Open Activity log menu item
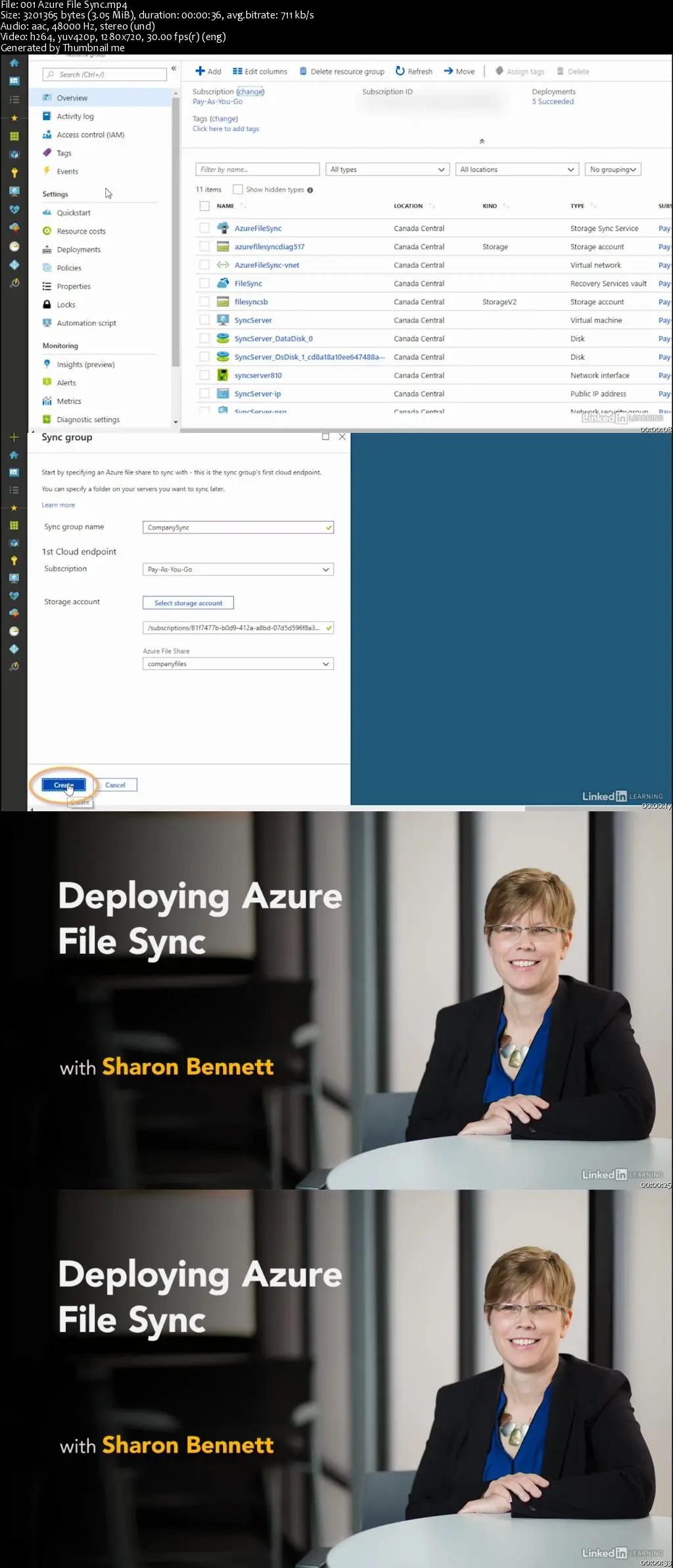 75,116
